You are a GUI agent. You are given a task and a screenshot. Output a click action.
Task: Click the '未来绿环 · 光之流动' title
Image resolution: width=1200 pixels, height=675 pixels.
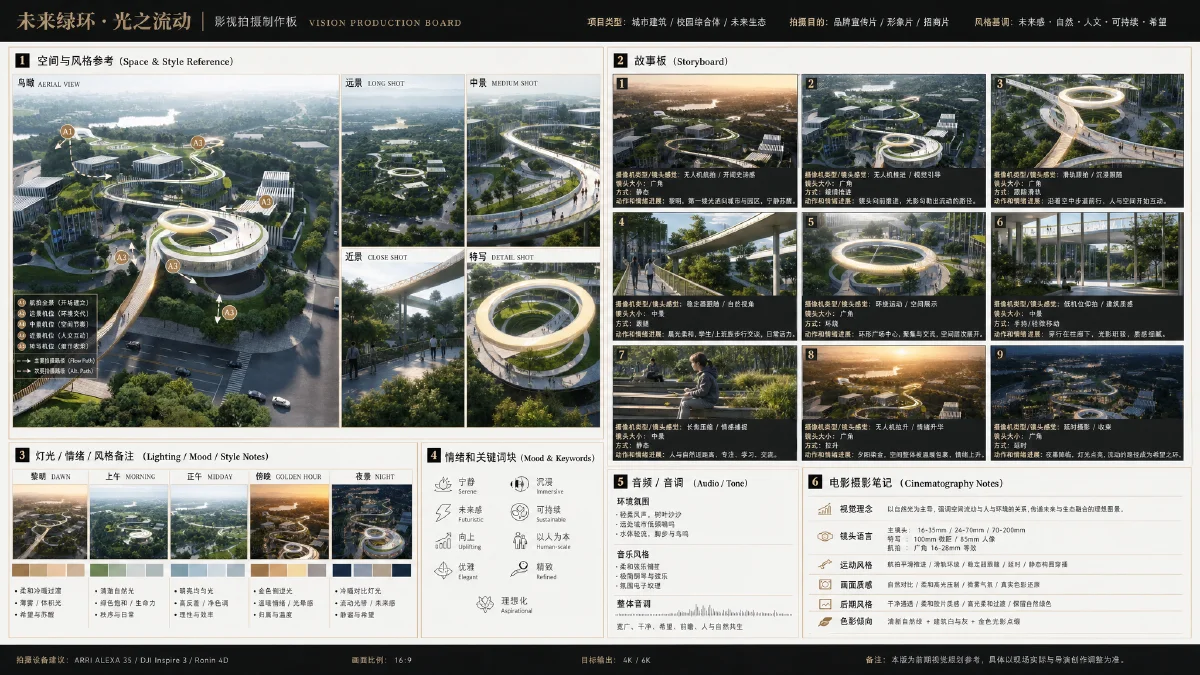pyautogui.click(x=104, y=21)
